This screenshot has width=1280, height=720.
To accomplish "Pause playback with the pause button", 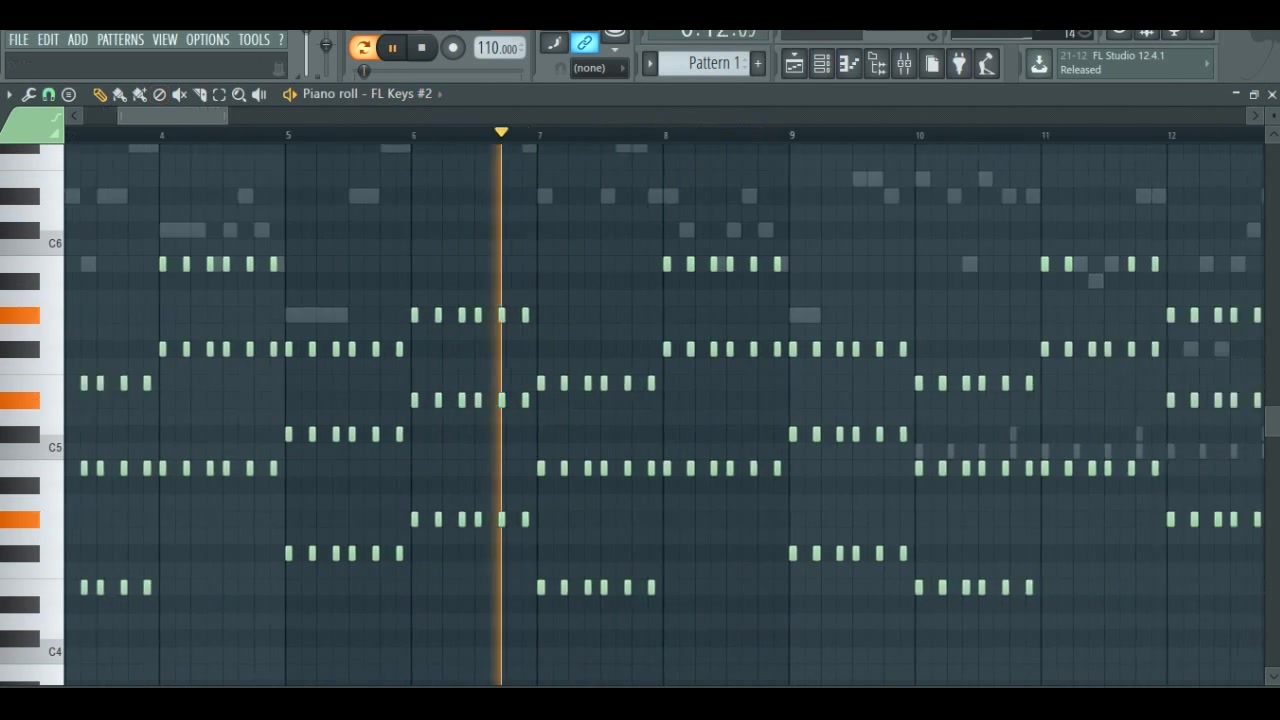I will (393, 48).
